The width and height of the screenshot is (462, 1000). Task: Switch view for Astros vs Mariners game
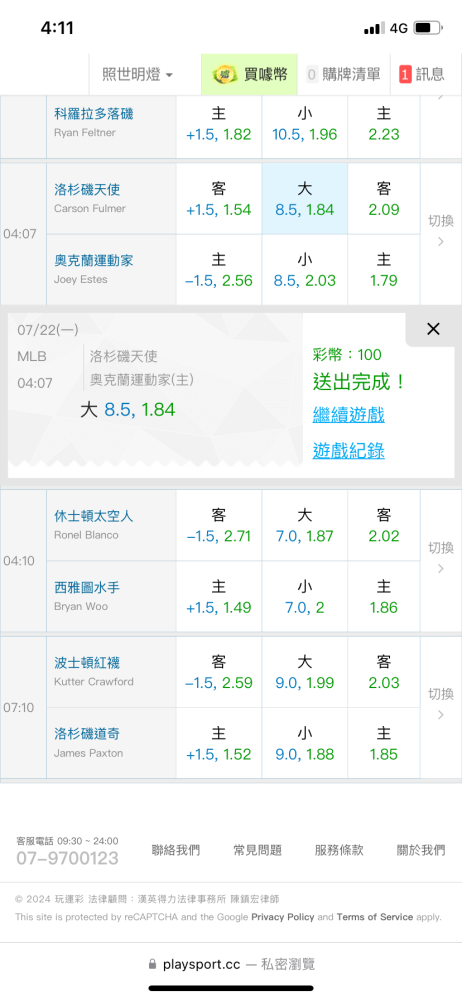click(440, 557)
